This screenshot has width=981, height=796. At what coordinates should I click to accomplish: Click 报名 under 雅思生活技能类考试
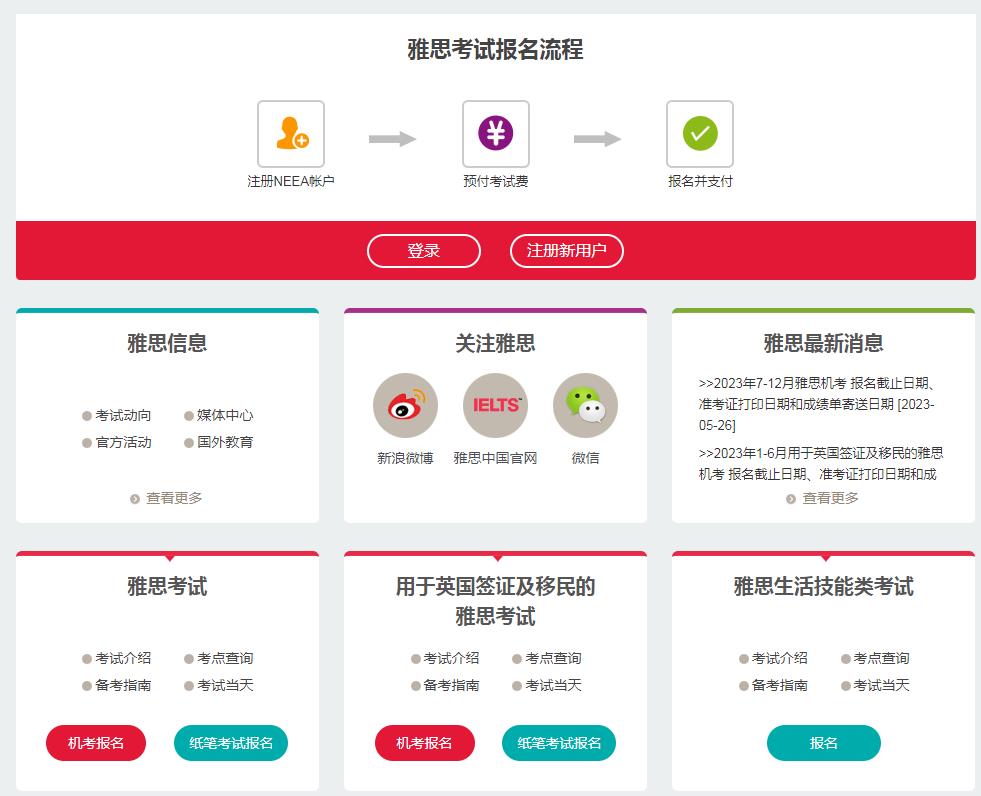[x=823, y=743]
